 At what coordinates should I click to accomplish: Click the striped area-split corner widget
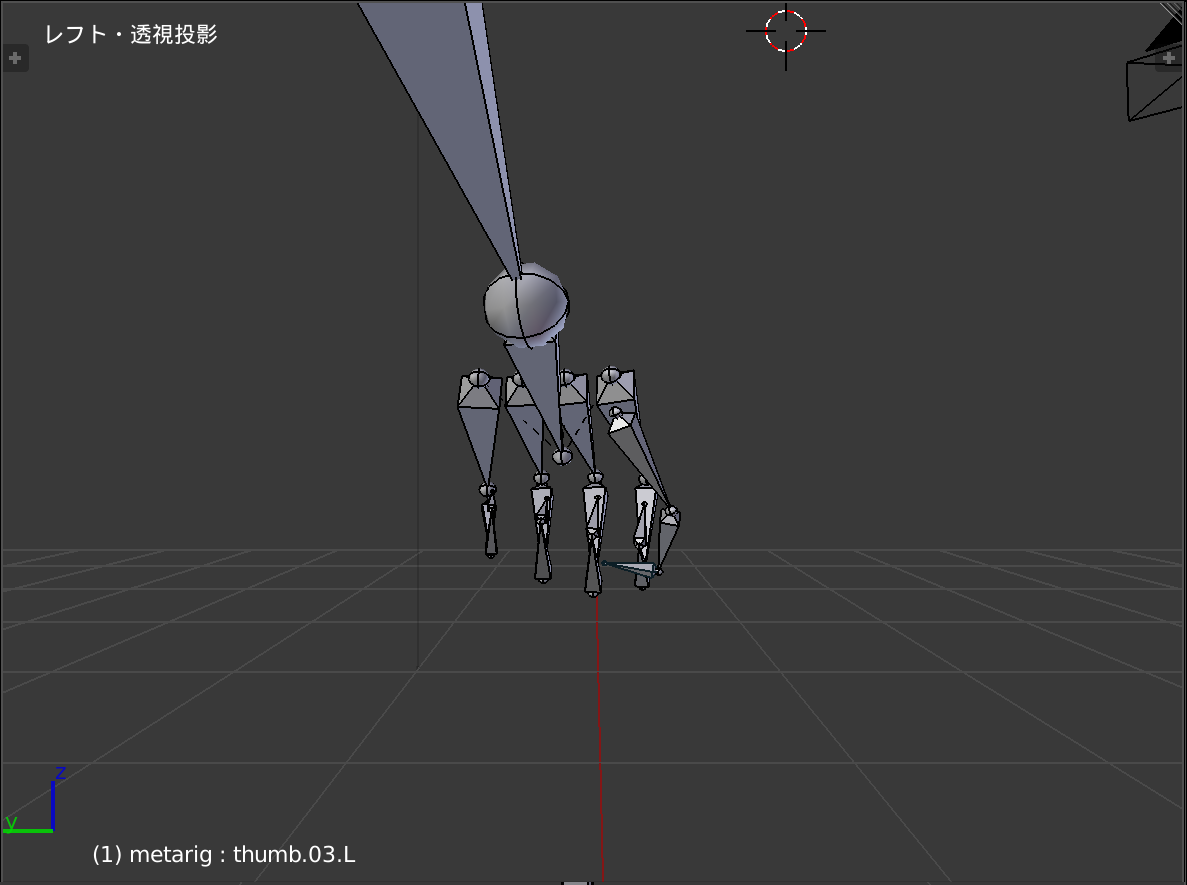[1174, 12]
